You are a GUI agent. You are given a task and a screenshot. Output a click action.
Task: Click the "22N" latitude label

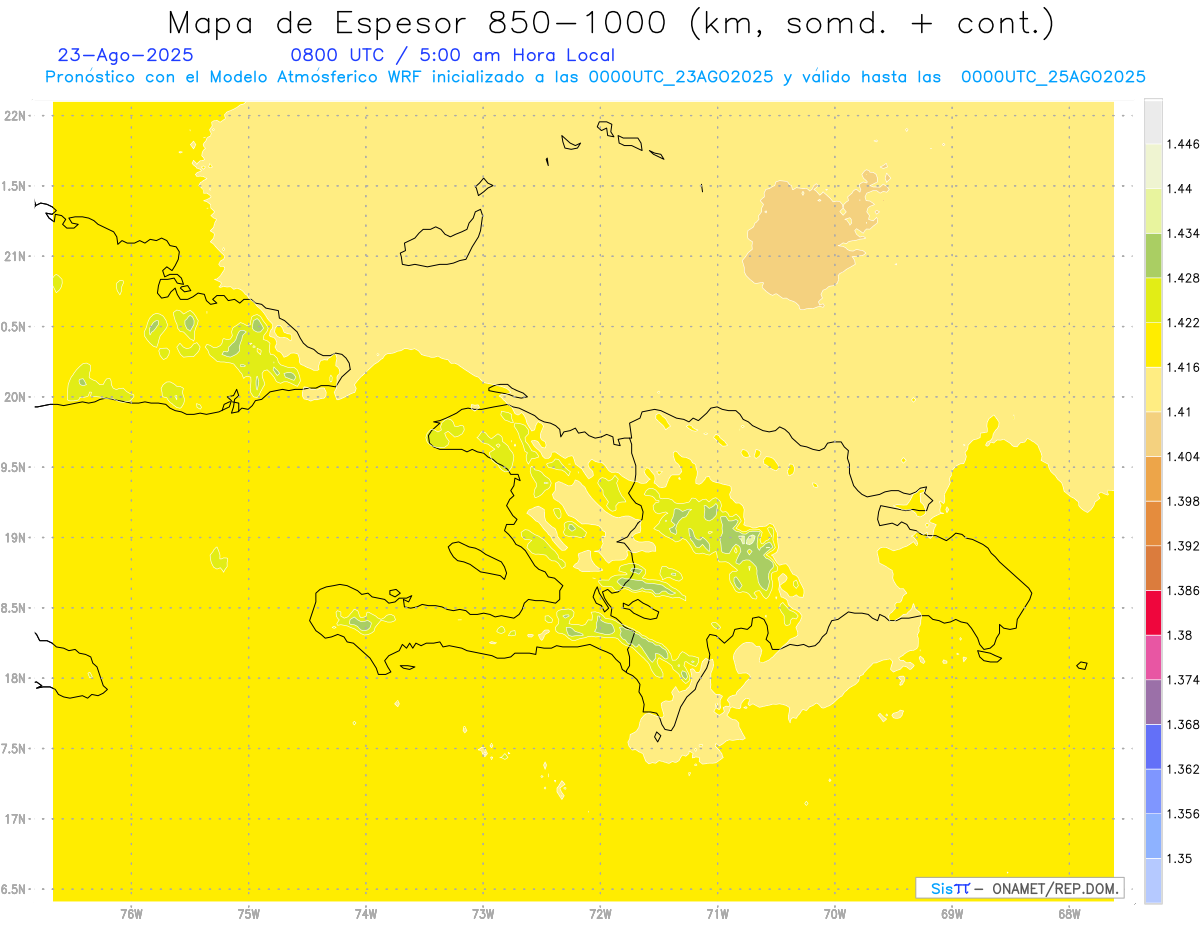(16, 116)
